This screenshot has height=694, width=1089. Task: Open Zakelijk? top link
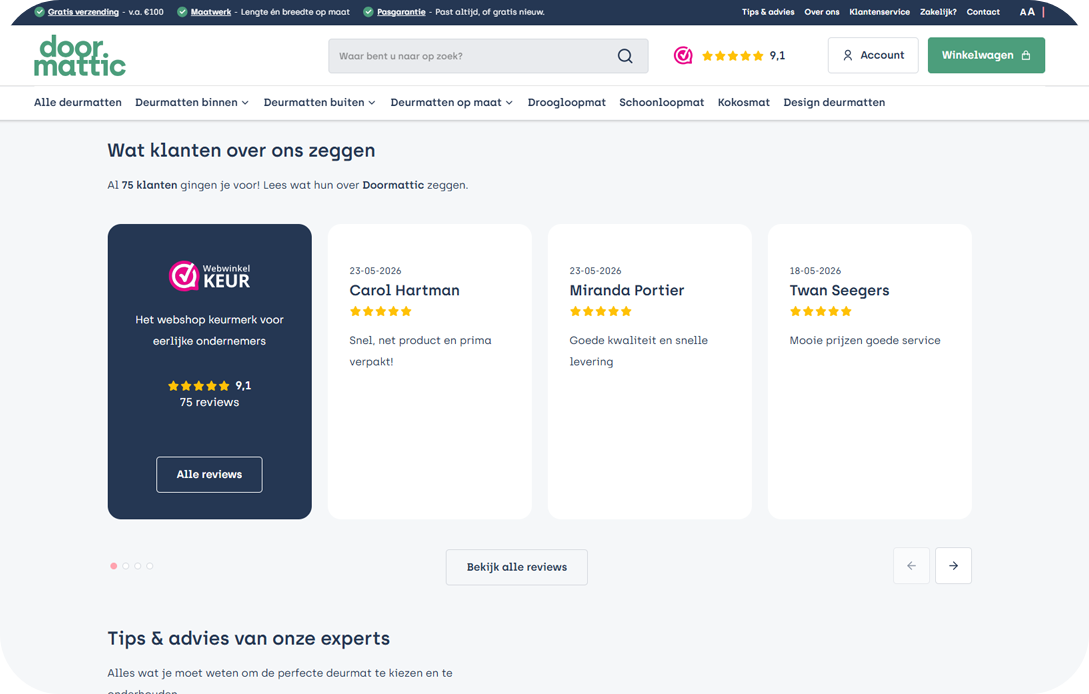pos(938,12)
